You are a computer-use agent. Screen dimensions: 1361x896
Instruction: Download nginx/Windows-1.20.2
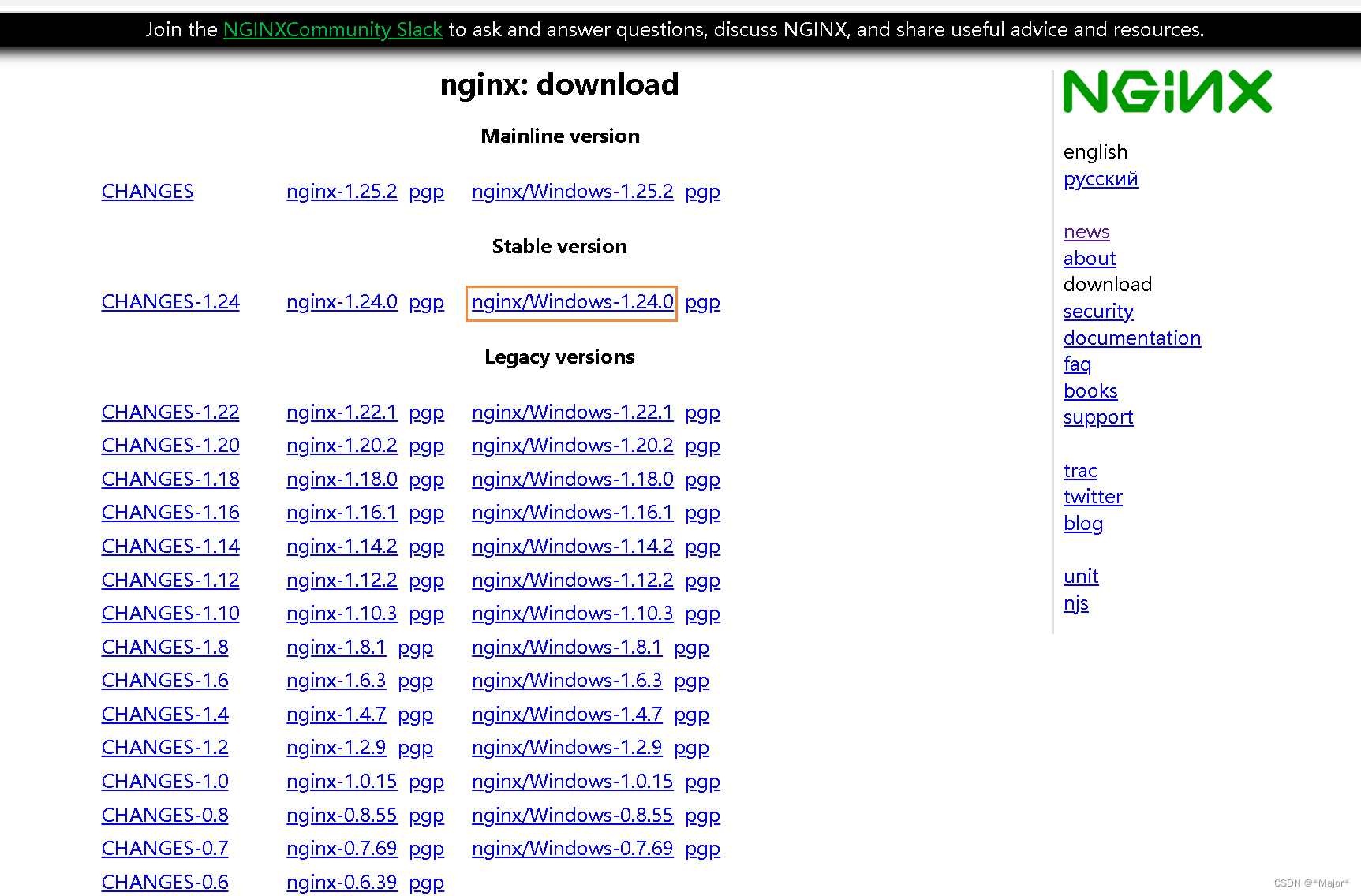[x=573, y=446]
